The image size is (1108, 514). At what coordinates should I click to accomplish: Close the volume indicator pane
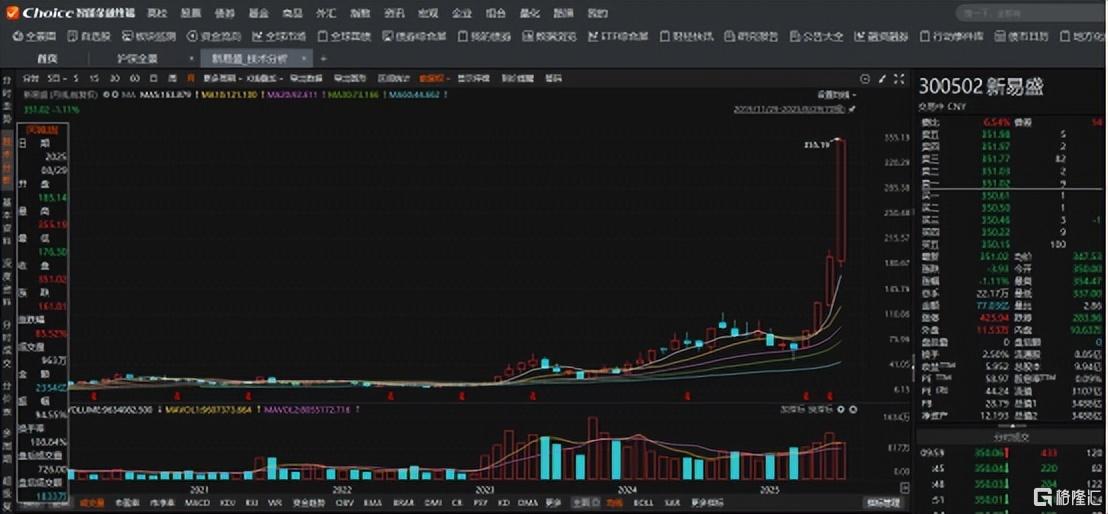pos(853,409)
